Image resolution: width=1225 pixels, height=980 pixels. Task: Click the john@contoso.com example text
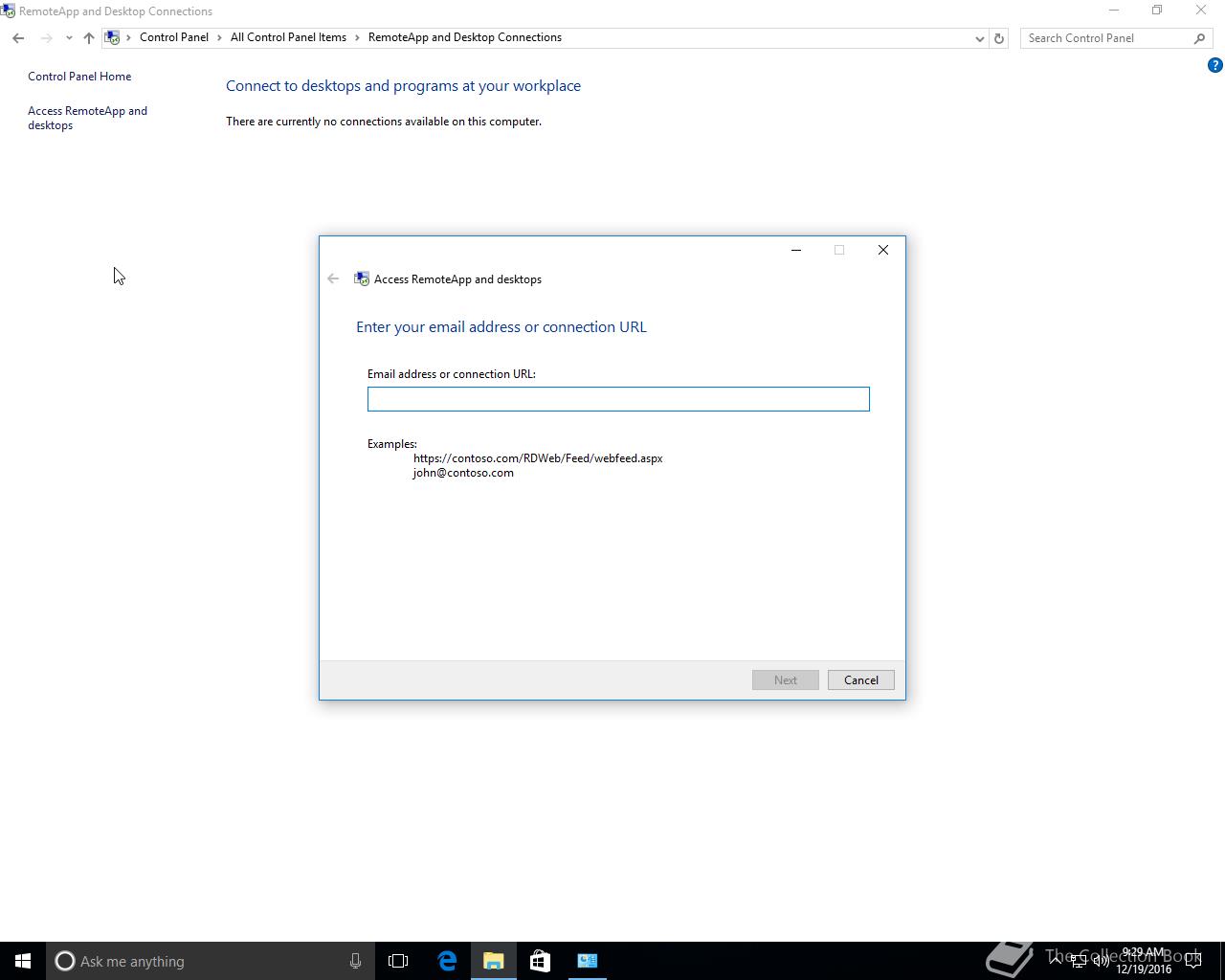click(x=463, y=473)
